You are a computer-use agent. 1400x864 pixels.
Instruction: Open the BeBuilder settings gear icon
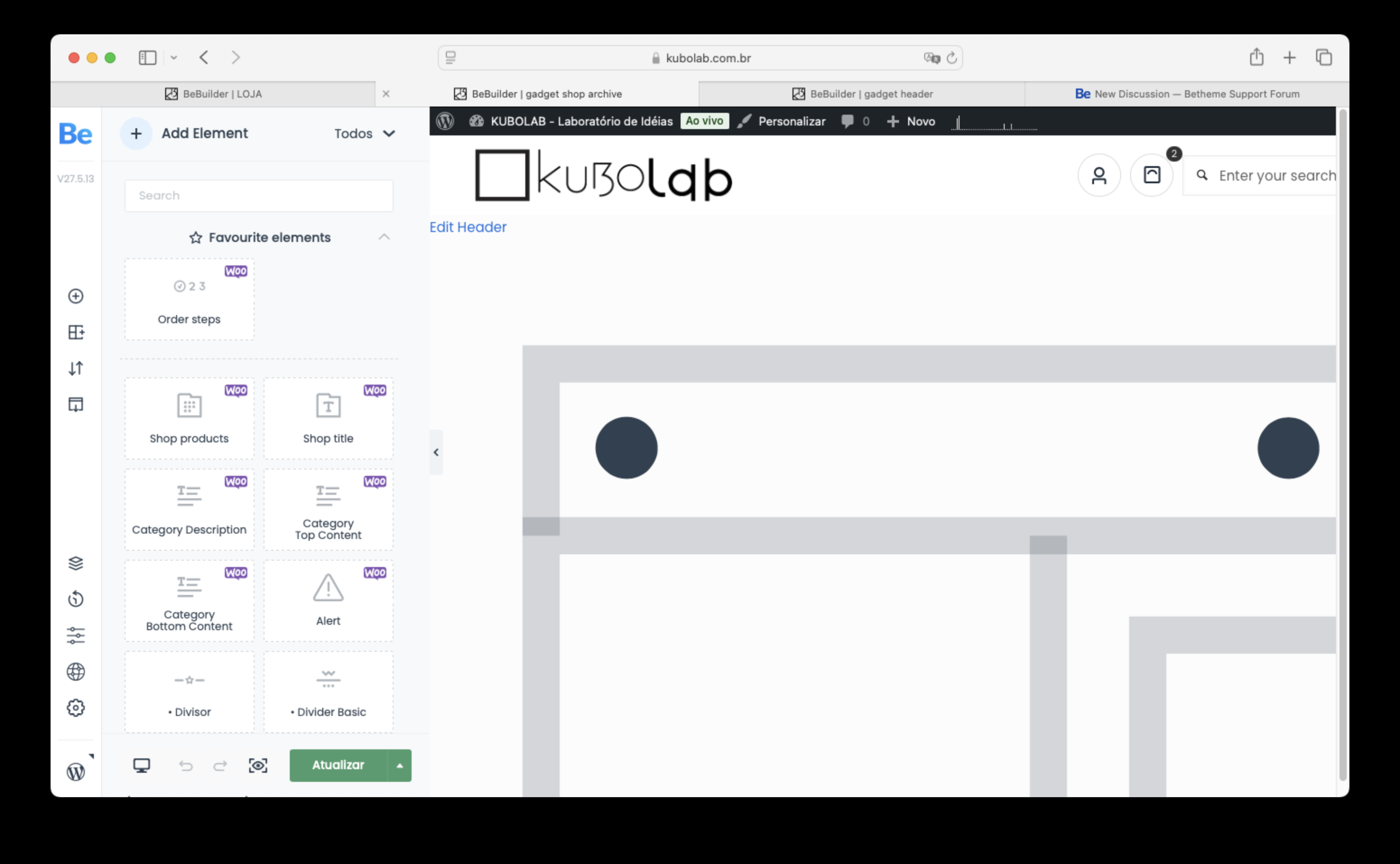(x=76, y=708)
